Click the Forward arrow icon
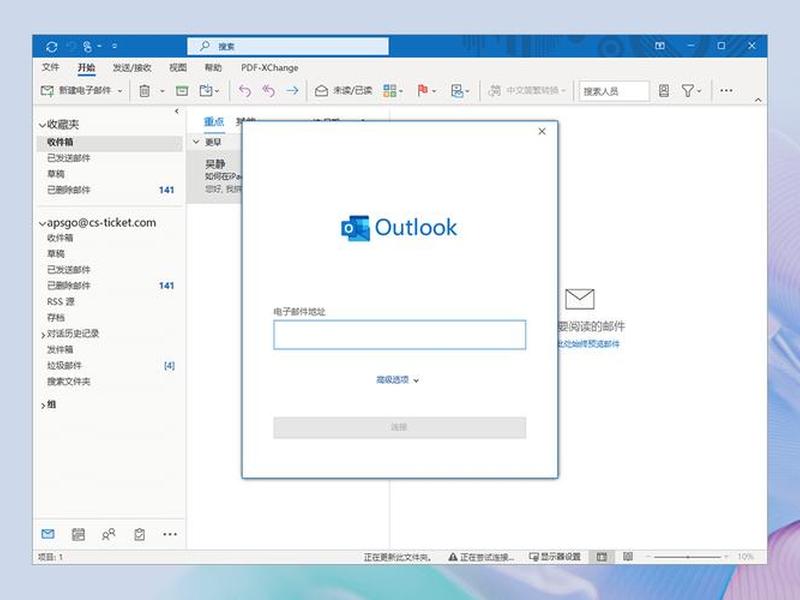The width and height of the screenshot is (800, 600). 292,91
